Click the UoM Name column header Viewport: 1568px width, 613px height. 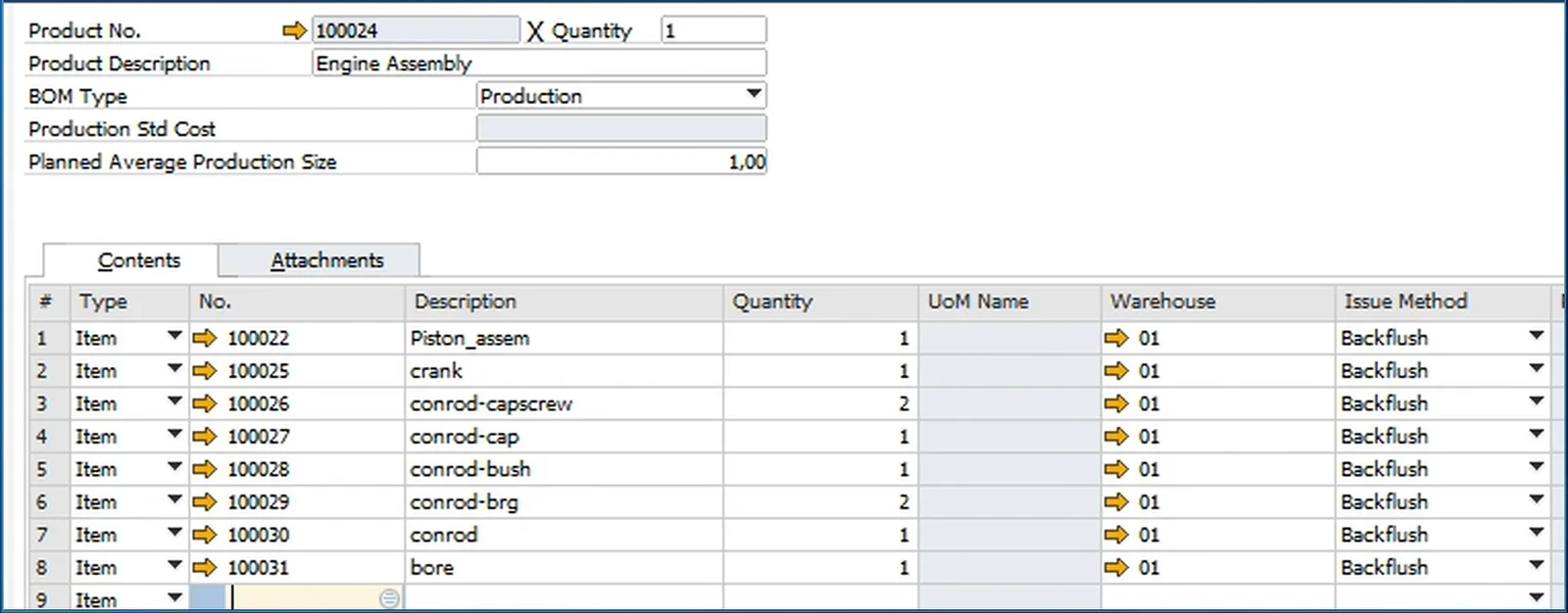click(x=1009, y=302)
